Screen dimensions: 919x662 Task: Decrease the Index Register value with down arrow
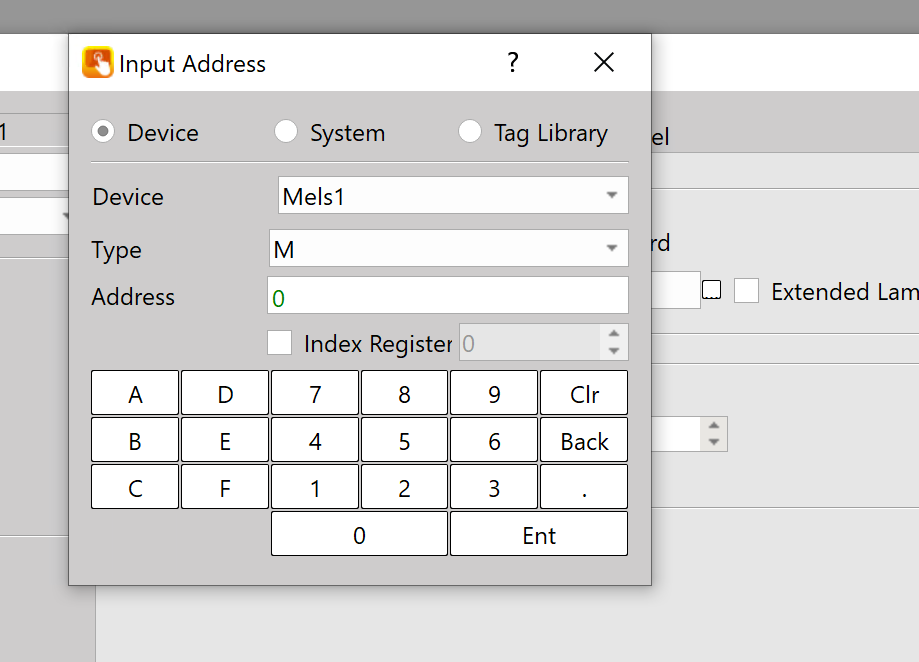pos(614,351)
